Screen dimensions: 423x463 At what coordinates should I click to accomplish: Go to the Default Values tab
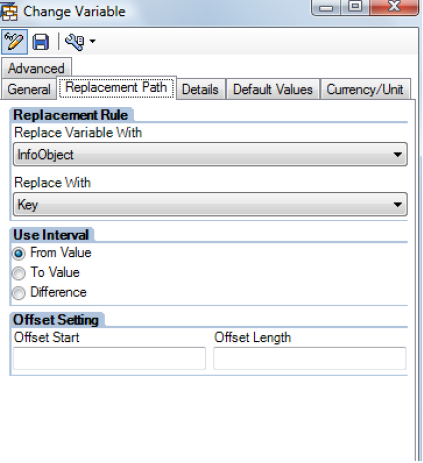[x=273, y=89]
